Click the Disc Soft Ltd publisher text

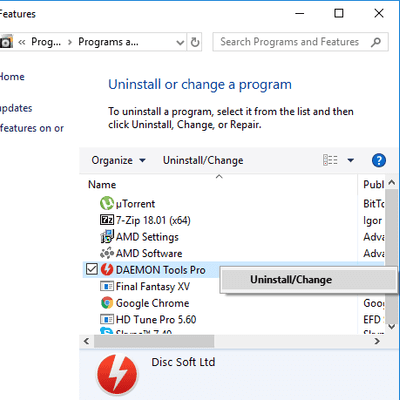click(183, 362)
